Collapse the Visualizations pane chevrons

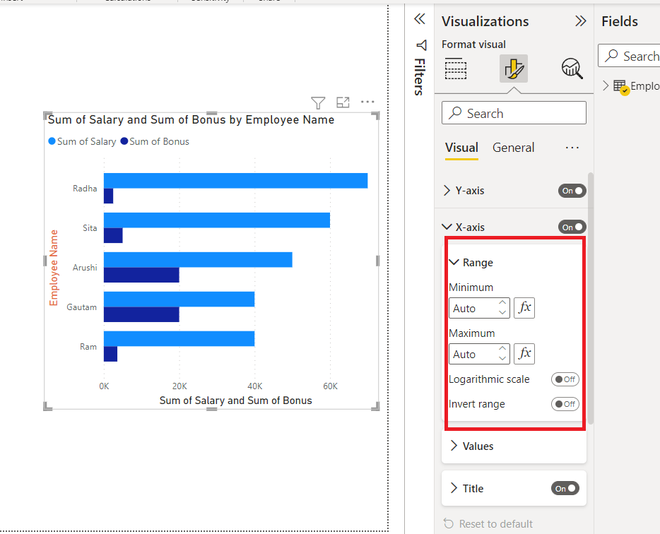[x=580, y=21]
